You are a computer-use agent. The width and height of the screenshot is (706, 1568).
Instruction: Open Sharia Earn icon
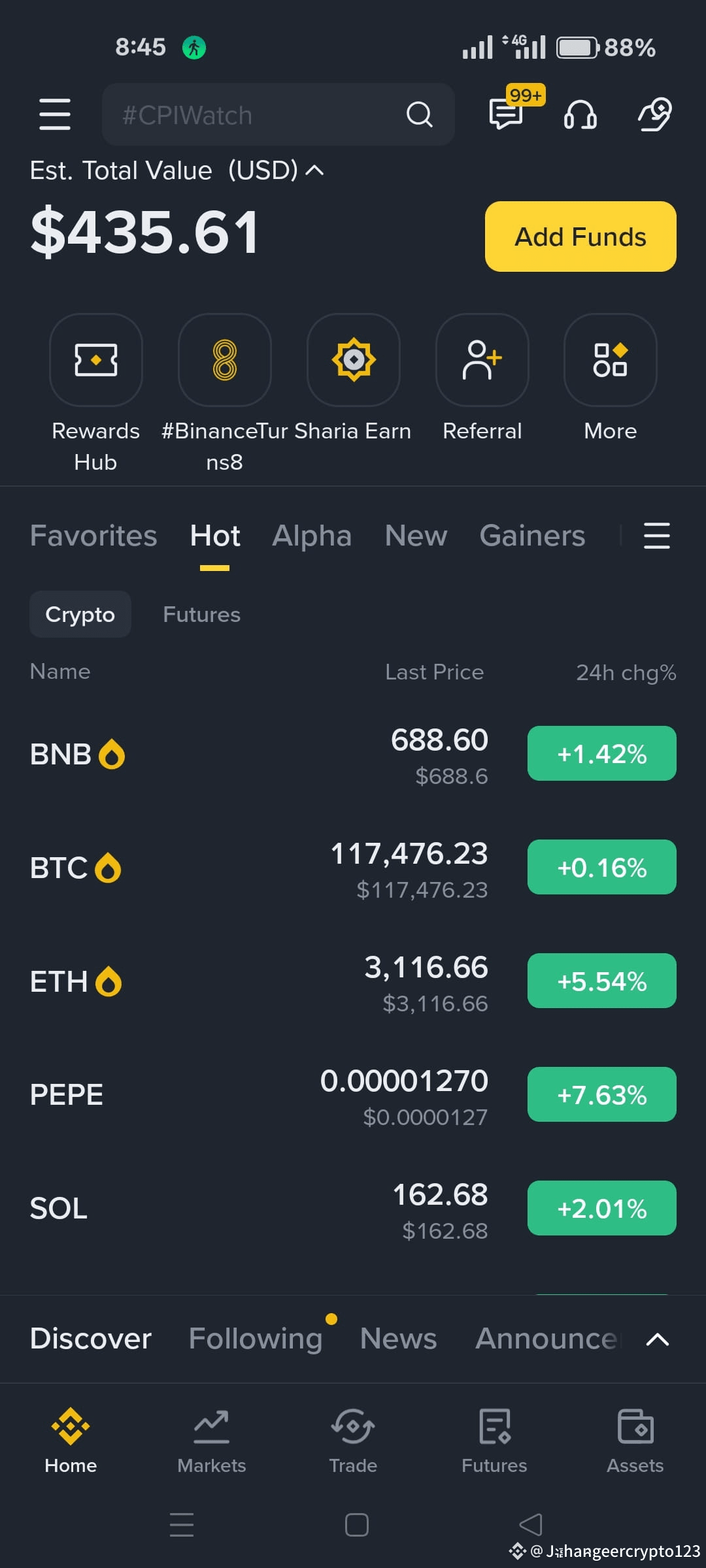coord(354,360)
